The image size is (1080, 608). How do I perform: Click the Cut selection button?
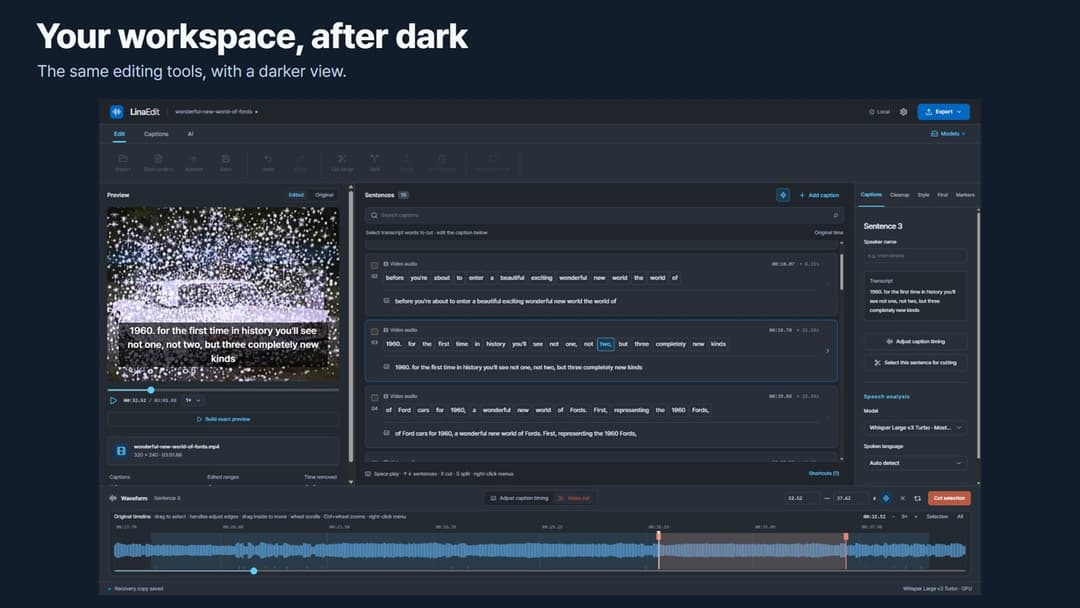click(x=948, y=498)
